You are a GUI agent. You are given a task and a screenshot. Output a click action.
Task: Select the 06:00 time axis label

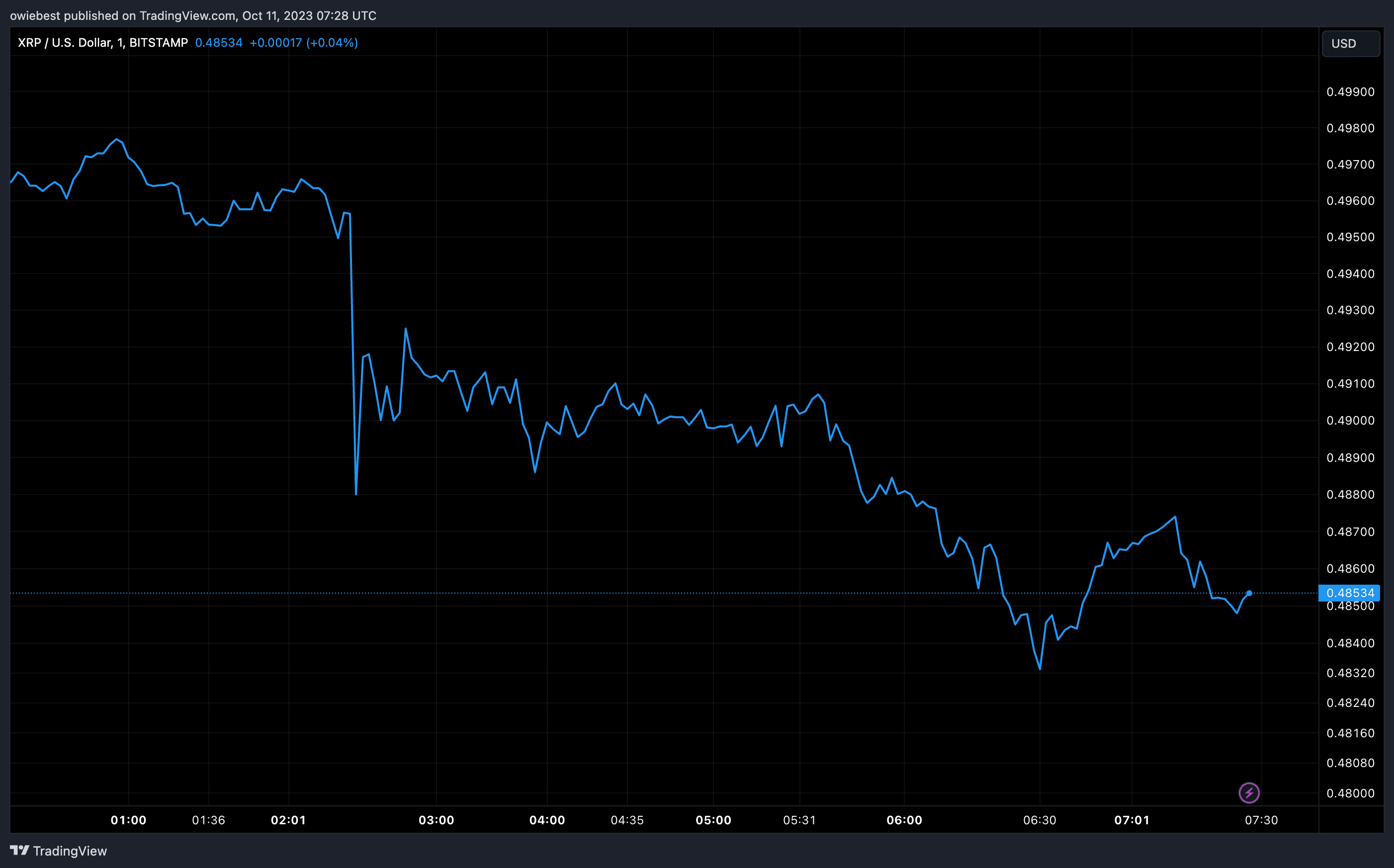click(904, 820)
